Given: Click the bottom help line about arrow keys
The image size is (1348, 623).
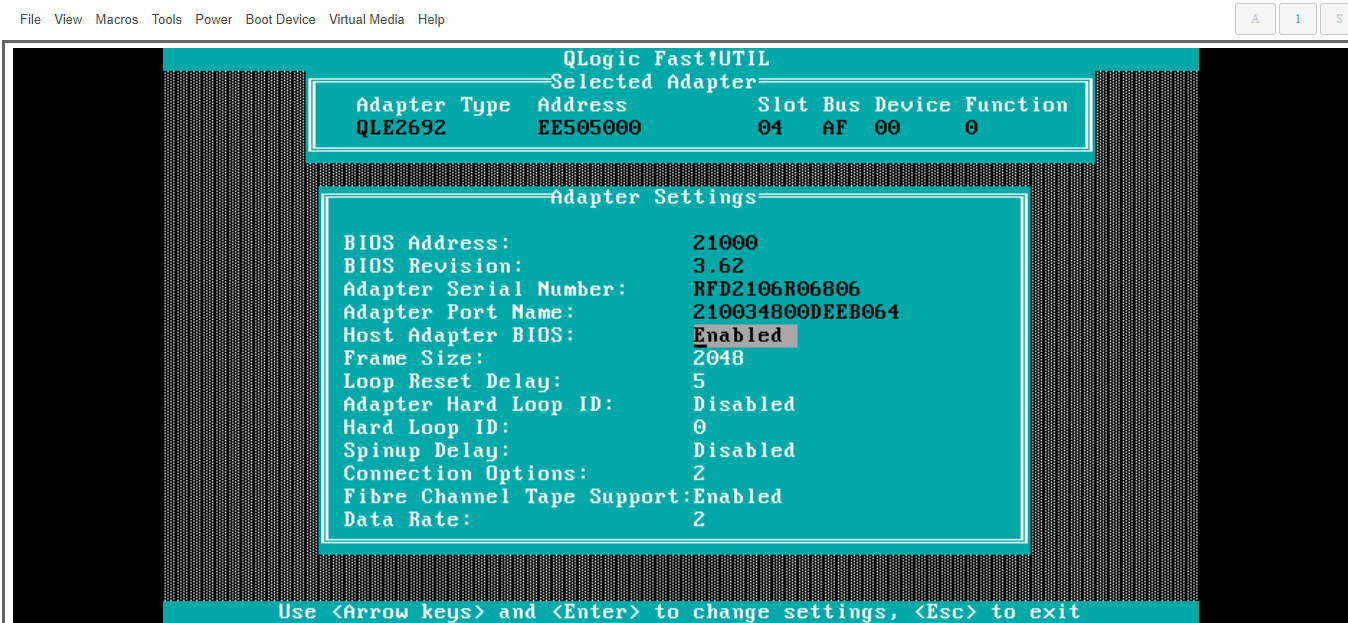Looking at the screenshot, I should coord(680,611).
